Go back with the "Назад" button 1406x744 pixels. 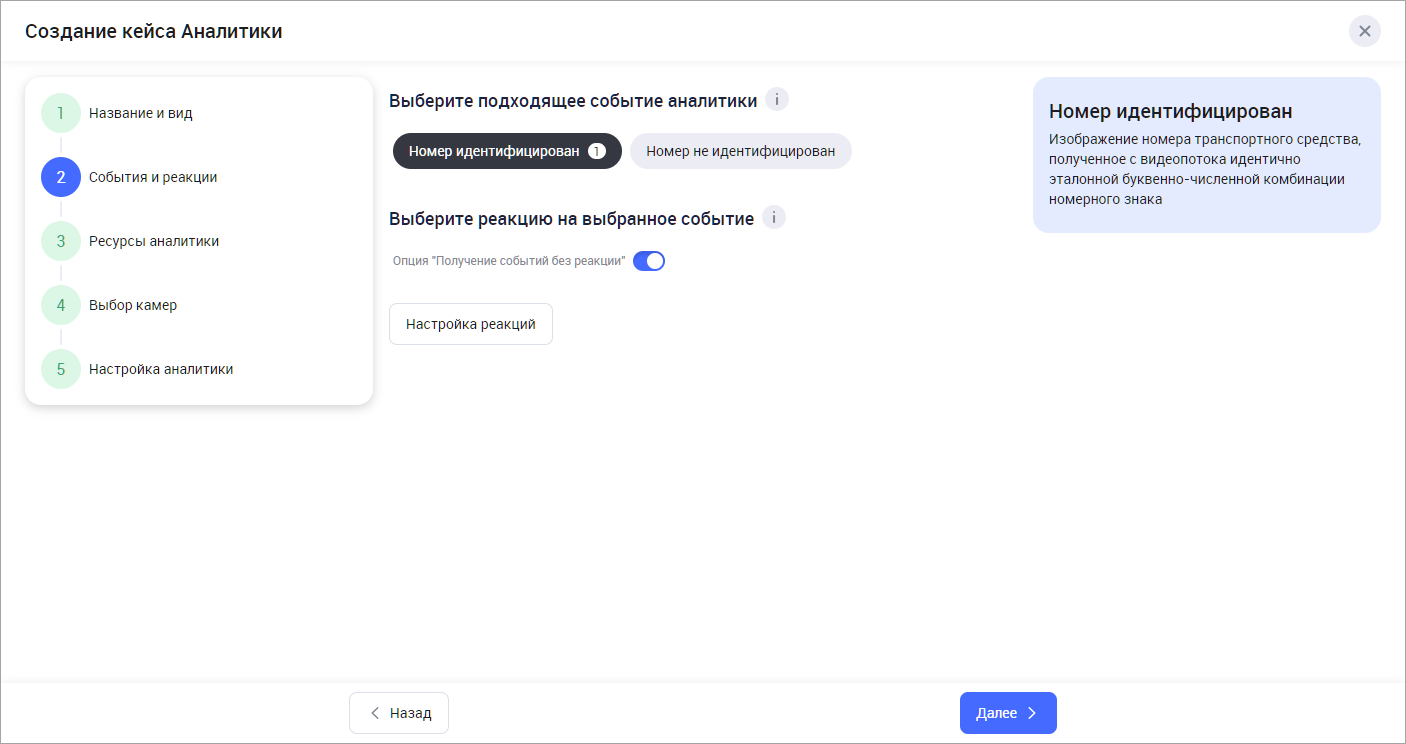[399, 713]
